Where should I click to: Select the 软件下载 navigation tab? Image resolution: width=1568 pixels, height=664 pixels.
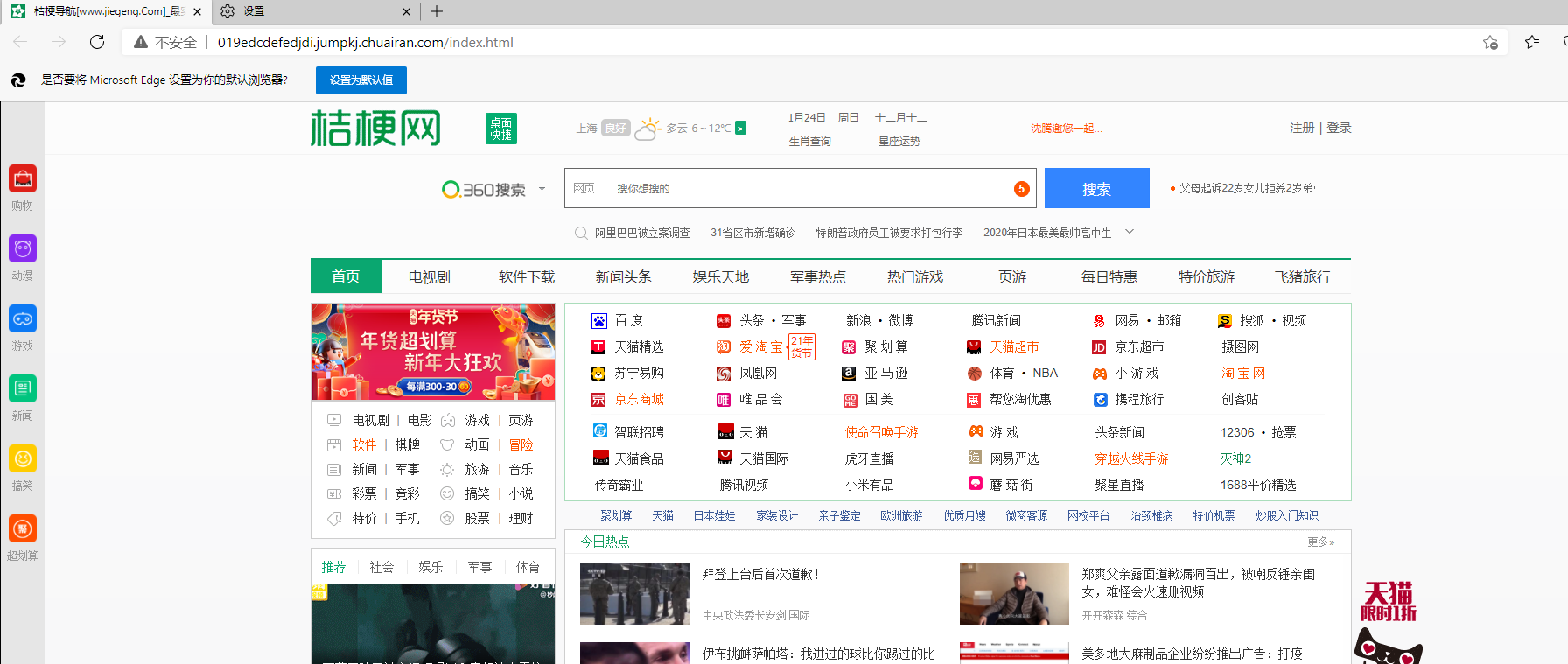527,276
